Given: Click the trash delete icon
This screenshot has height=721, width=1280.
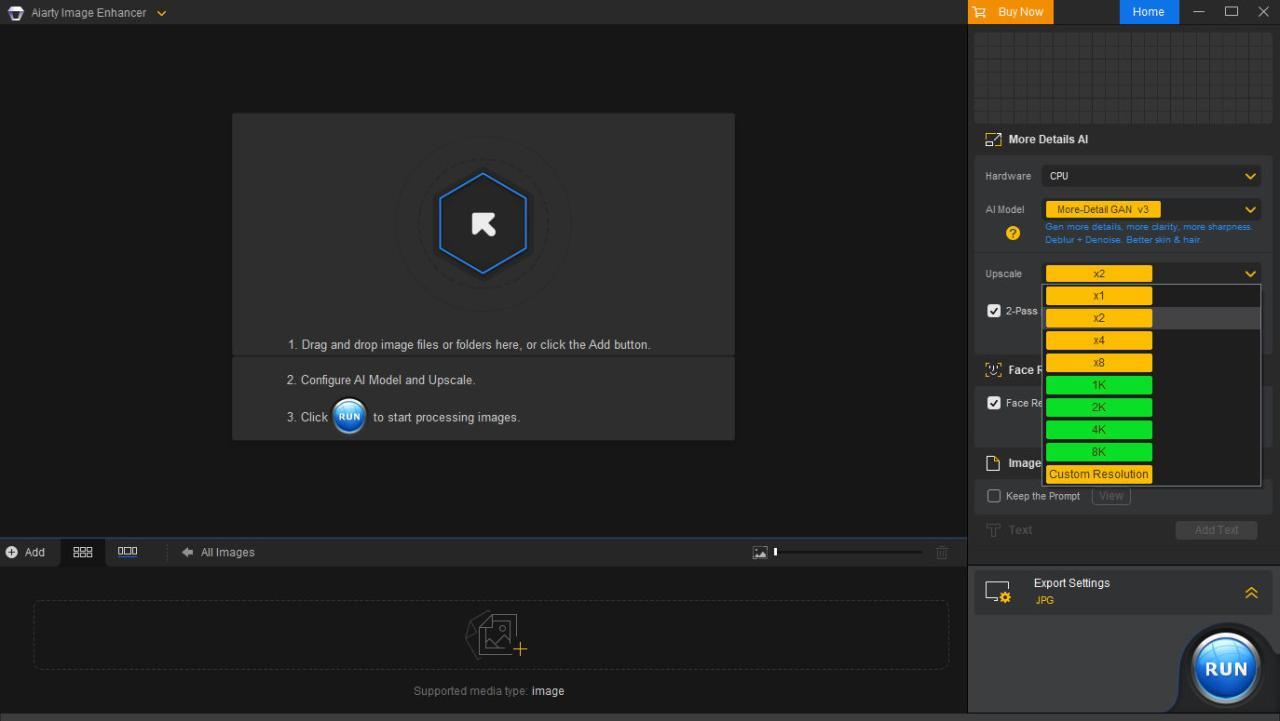Looking at the screenshot, I should pyautogui.click(x=941, y=552).
